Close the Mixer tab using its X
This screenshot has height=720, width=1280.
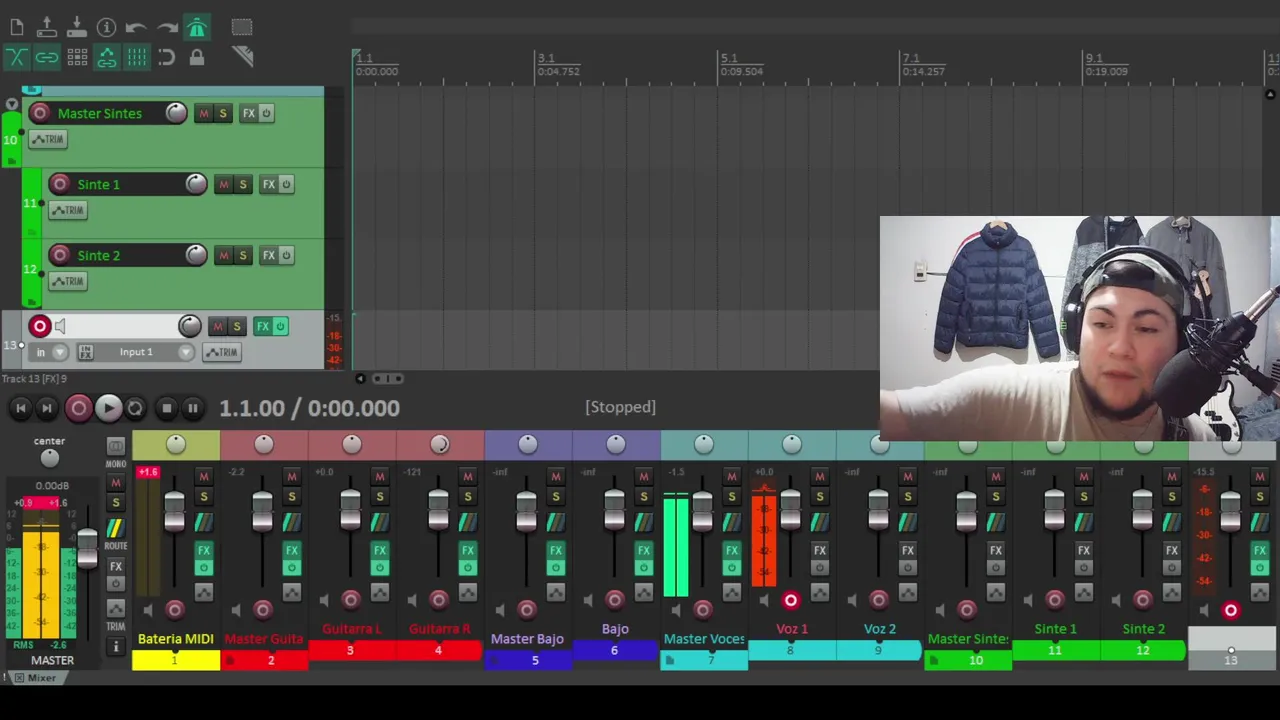click(19, 678)
